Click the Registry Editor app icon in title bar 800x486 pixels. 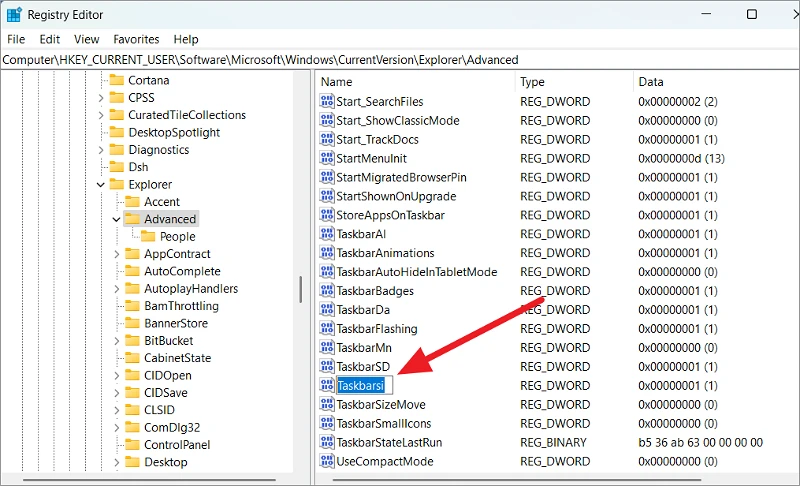pos(13,15)
